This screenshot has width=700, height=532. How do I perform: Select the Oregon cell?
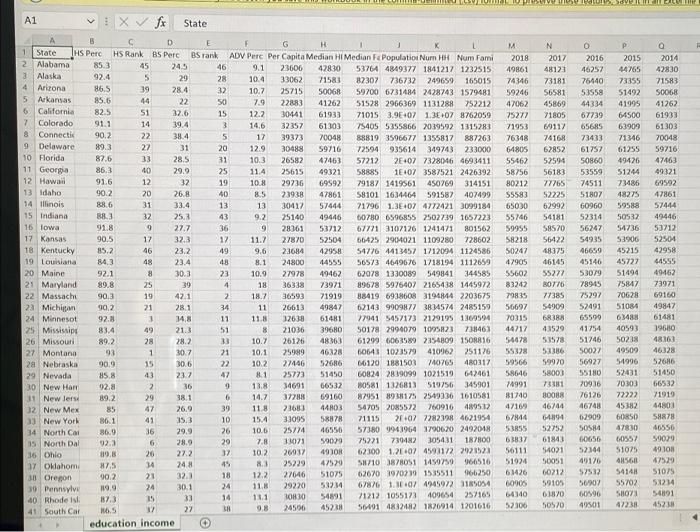[x=62, y=477]
